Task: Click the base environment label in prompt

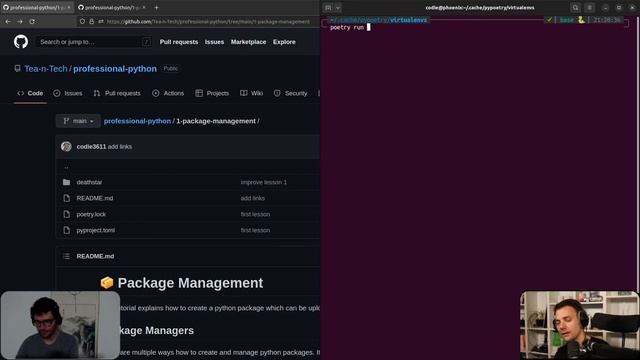Action: (567, 20)
